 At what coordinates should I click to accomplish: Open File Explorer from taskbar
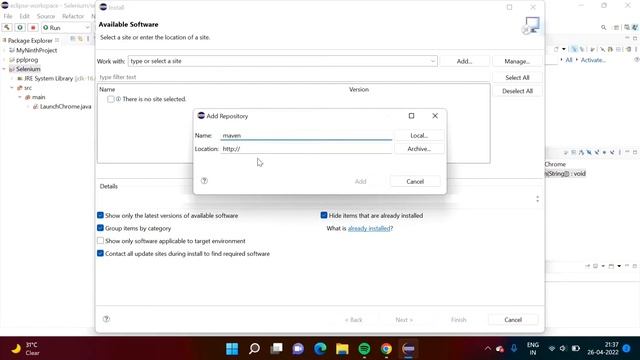[342, 349]
